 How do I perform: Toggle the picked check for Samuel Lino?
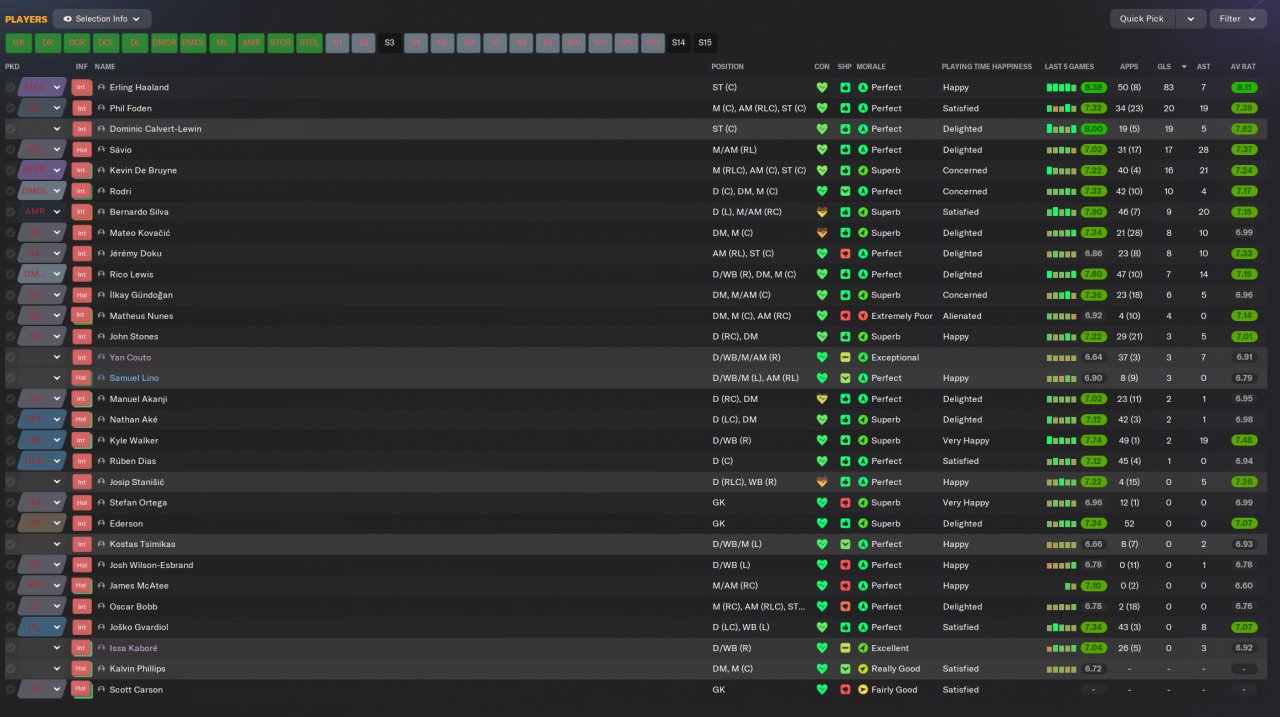tap(10, 378)
